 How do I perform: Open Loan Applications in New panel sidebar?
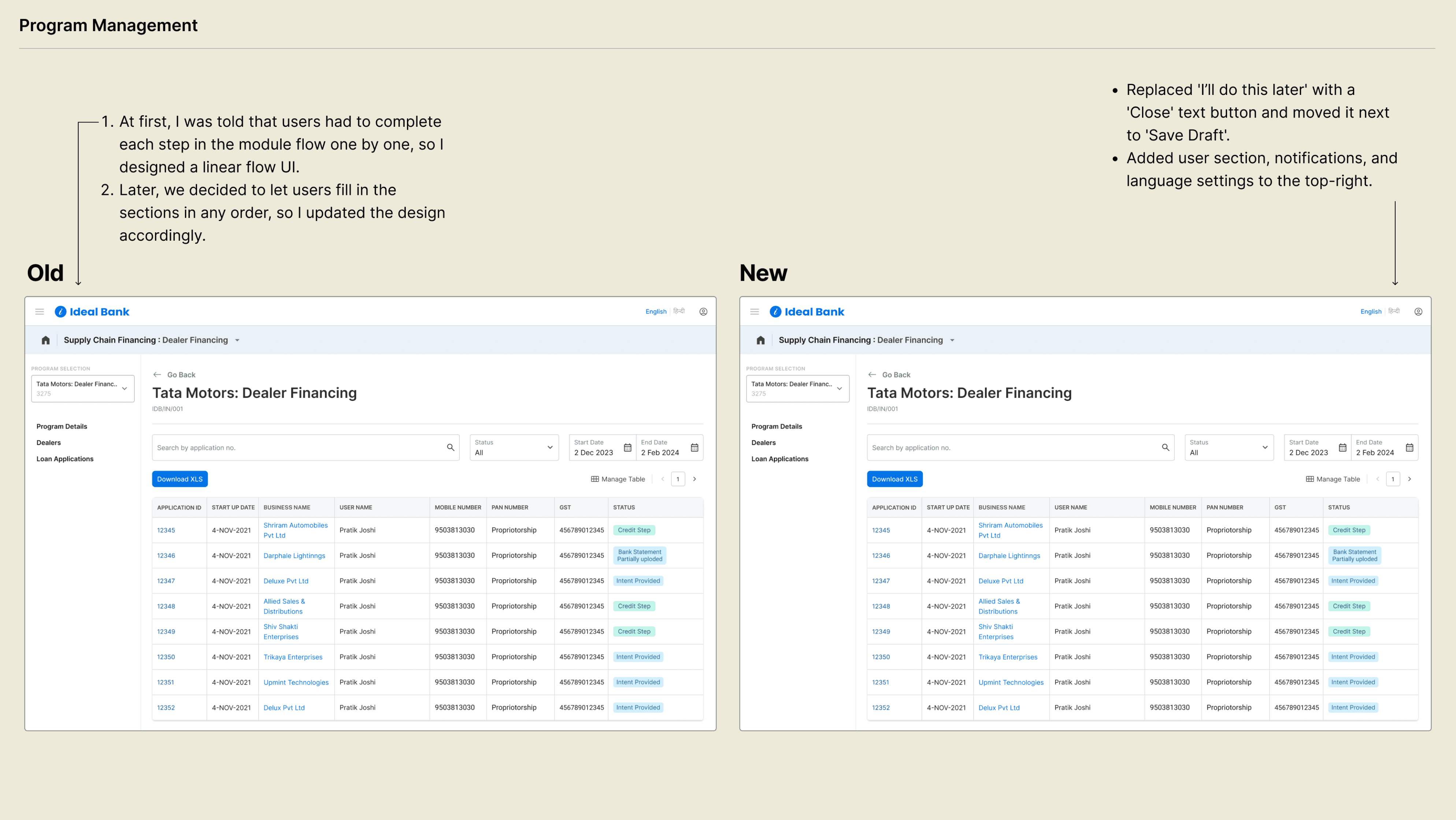[x=780, y=459]
